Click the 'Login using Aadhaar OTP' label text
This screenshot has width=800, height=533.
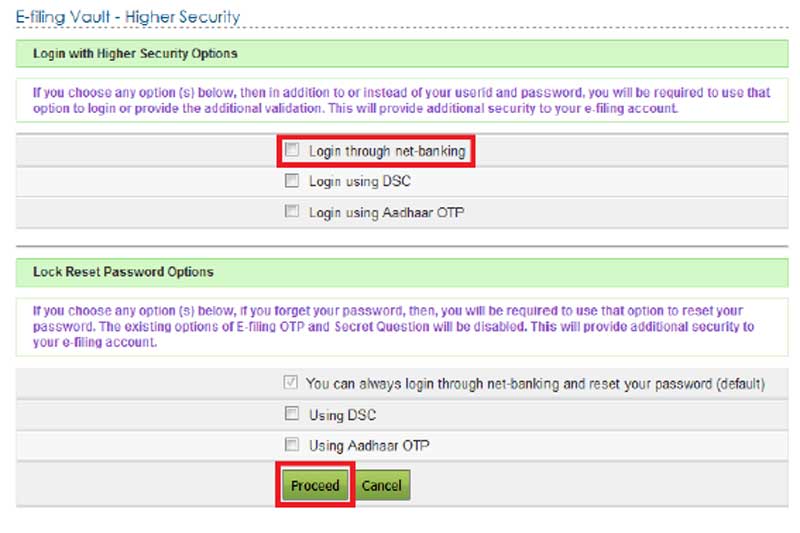[x=386, y=212]
